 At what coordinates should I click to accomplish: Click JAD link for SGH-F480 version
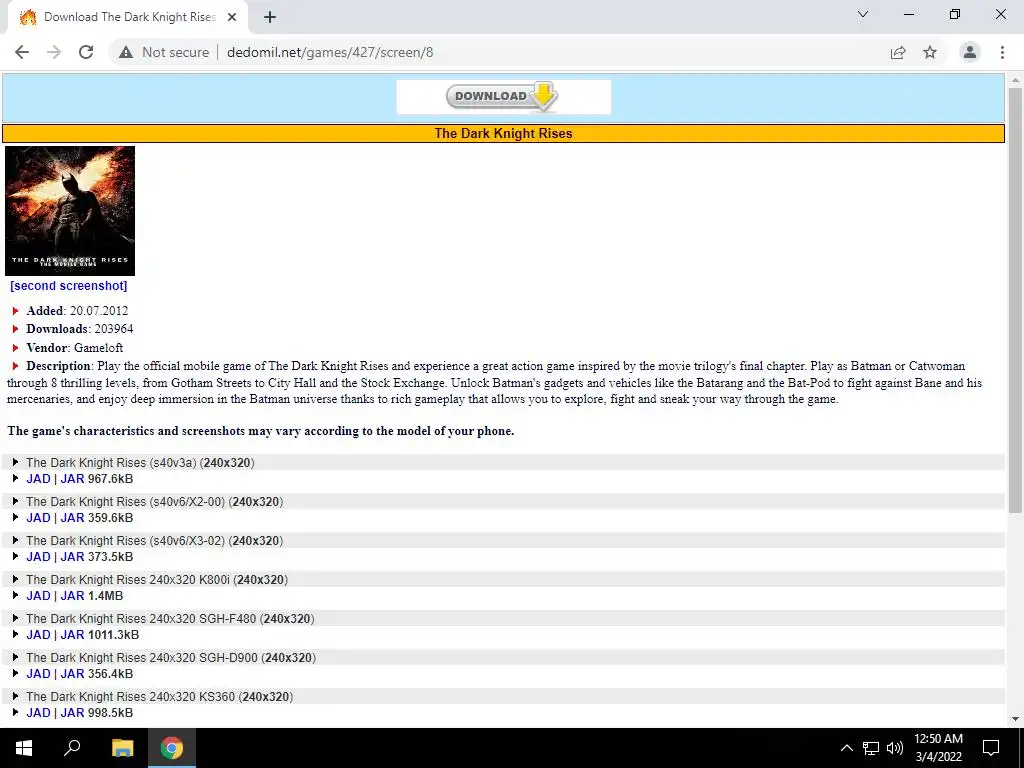38,635
